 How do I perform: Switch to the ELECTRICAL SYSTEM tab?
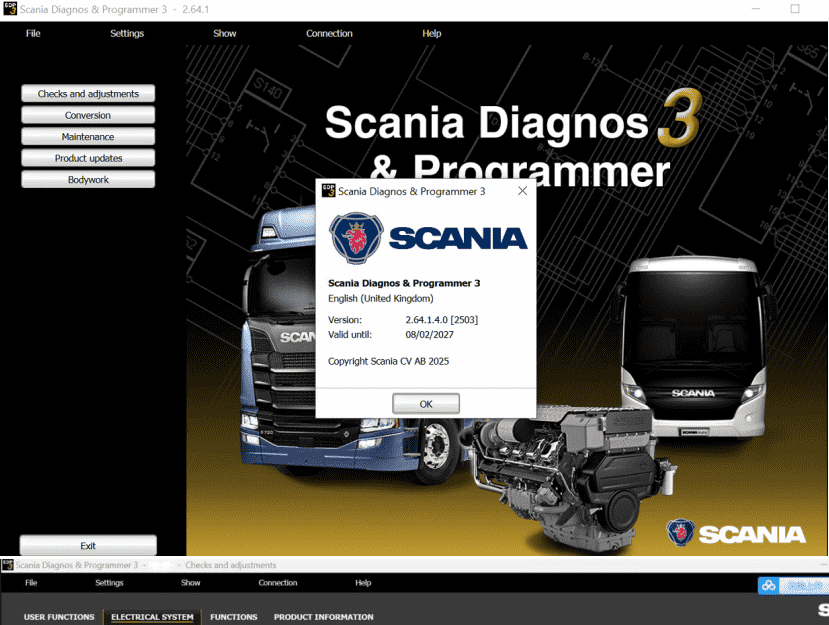(152, 617)
